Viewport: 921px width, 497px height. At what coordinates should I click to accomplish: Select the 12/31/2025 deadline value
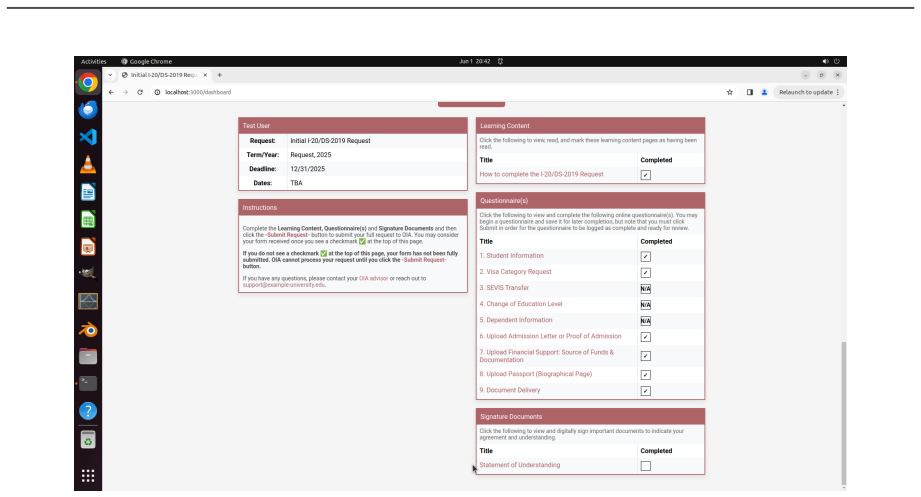click(x=307, y=169)
